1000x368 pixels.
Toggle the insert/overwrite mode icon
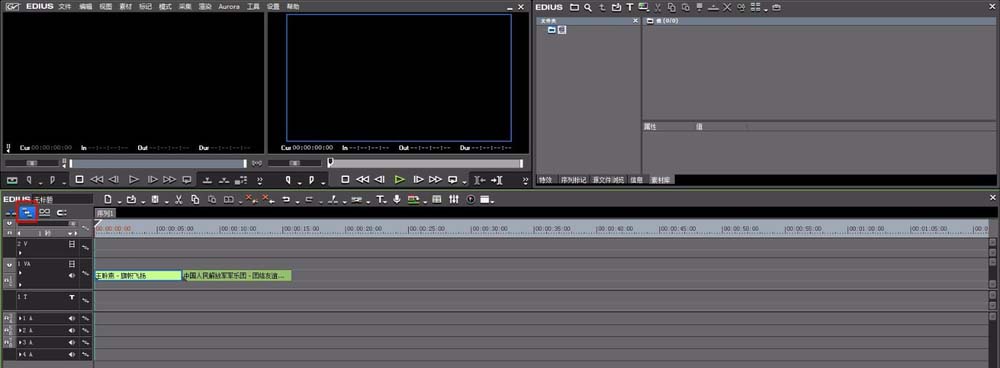pos(11,212)
